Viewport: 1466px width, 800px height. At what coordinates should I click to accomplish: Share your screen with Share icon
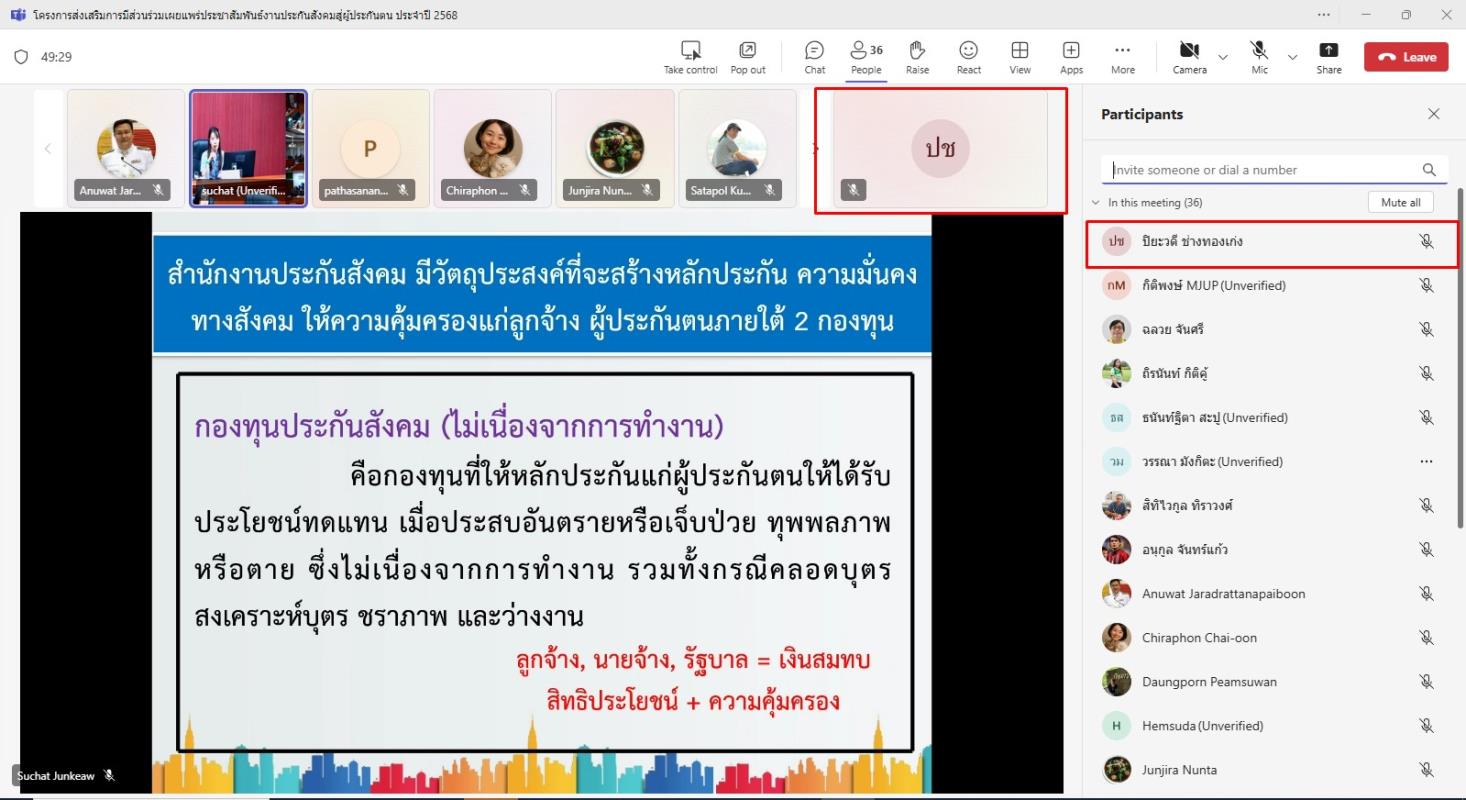pyautogui.click(x=1328, y=57)
